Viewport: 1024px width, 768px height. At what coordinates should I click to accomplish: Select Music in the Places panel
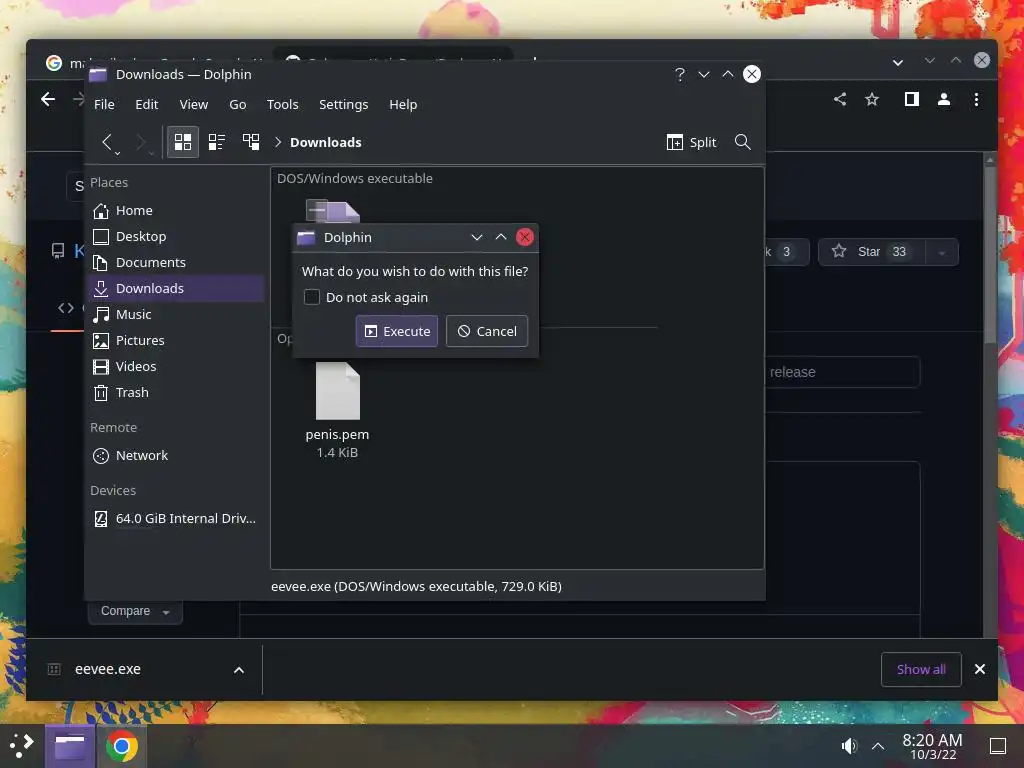tap(176, 314)
